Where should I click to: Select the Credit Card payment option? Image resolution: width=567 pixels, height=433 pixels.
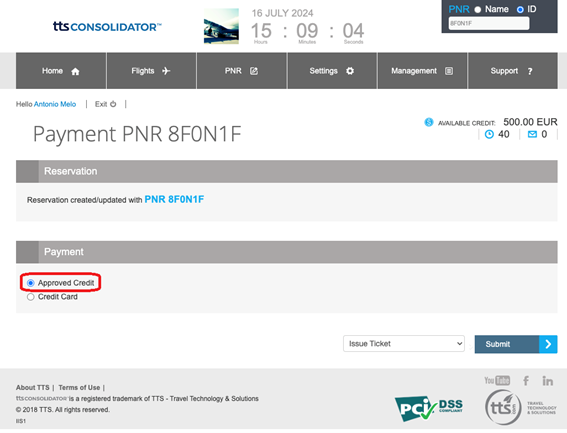31,297
